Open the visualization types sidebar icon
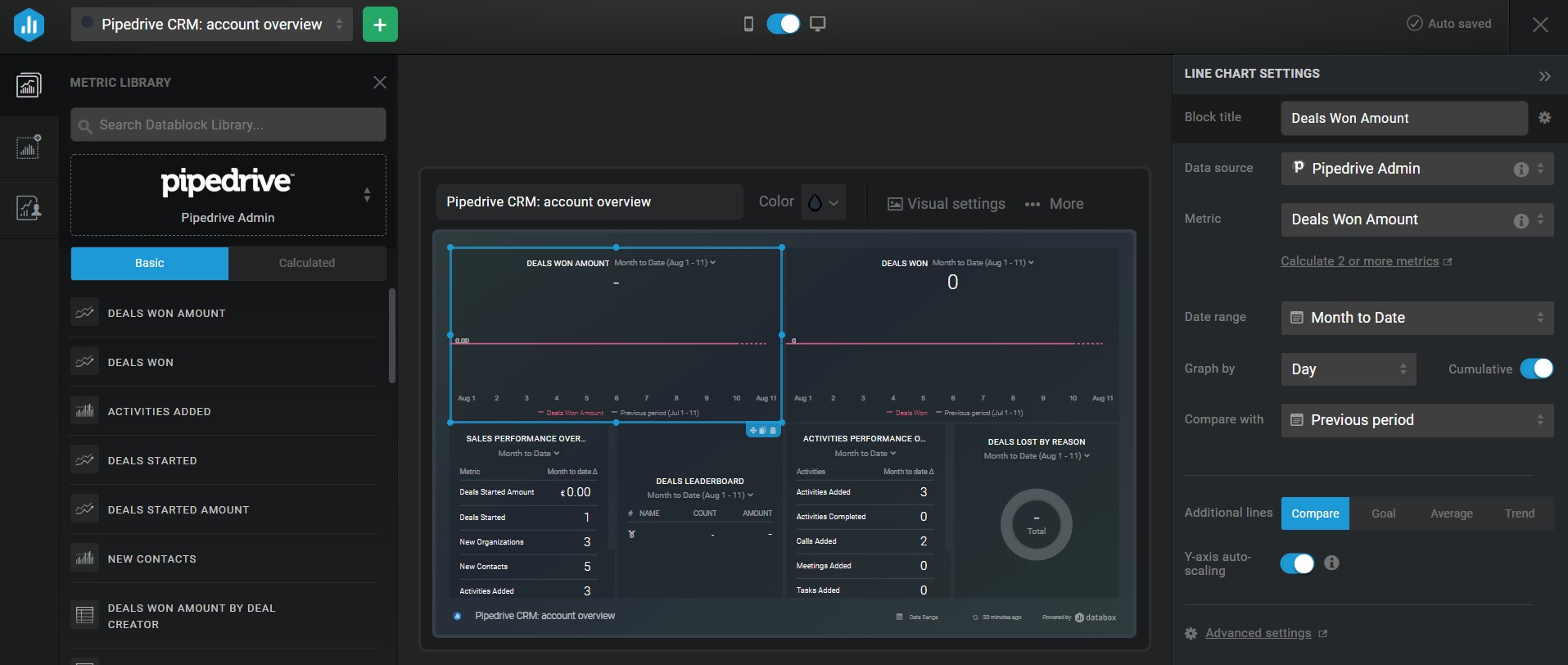1568x665 pixels. click(x=29, y=147)
